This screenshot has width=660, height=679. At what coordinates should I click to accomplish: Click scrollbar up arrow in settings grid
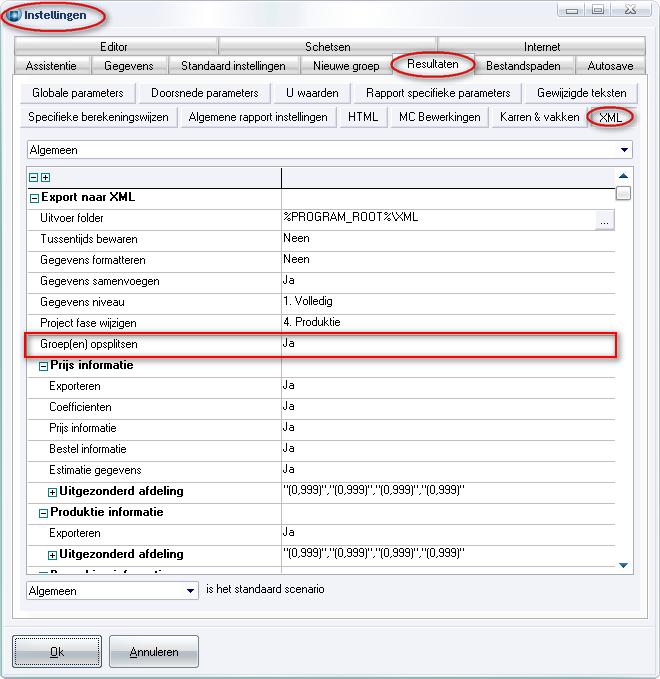tap(623, 176)
